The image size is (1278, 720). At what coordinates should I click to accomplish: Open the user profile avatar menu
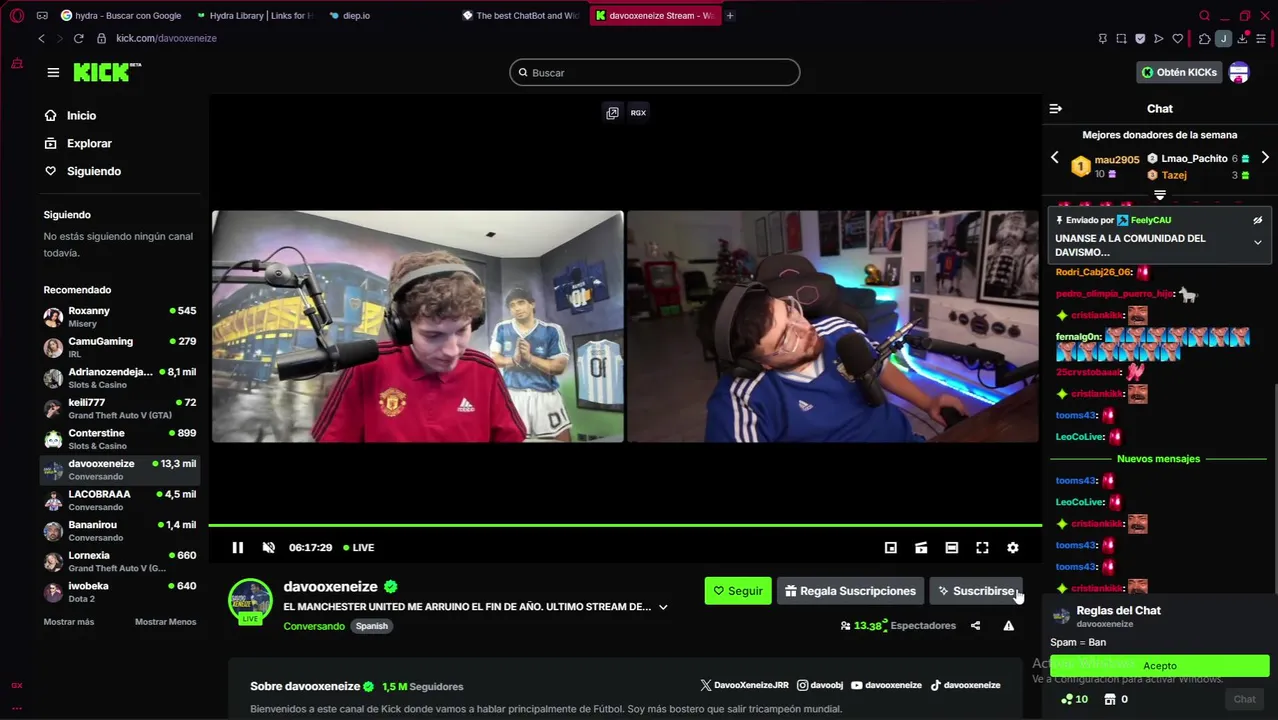pyautogui.click(x=1239, y=72)
